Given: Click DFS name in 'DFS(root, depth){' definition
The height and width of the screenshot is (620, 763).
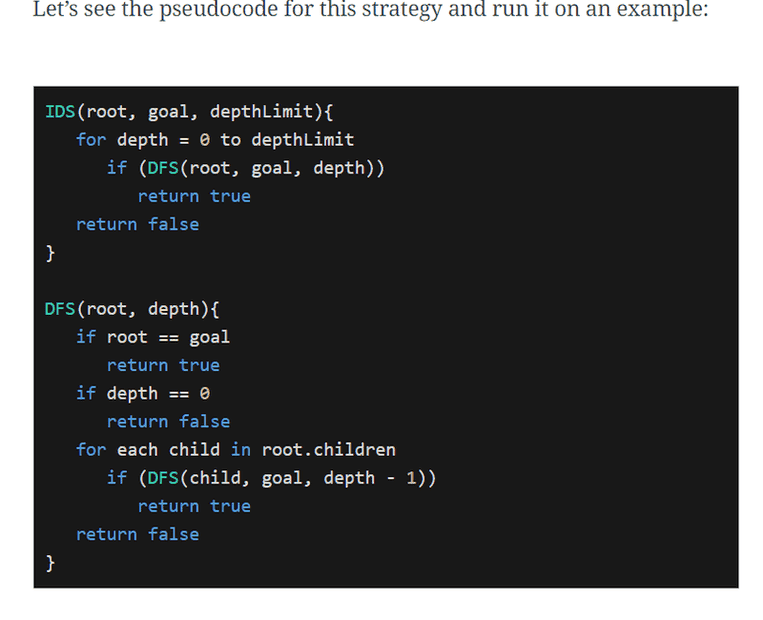Looking at the screenshot, I should coord(60,308).
